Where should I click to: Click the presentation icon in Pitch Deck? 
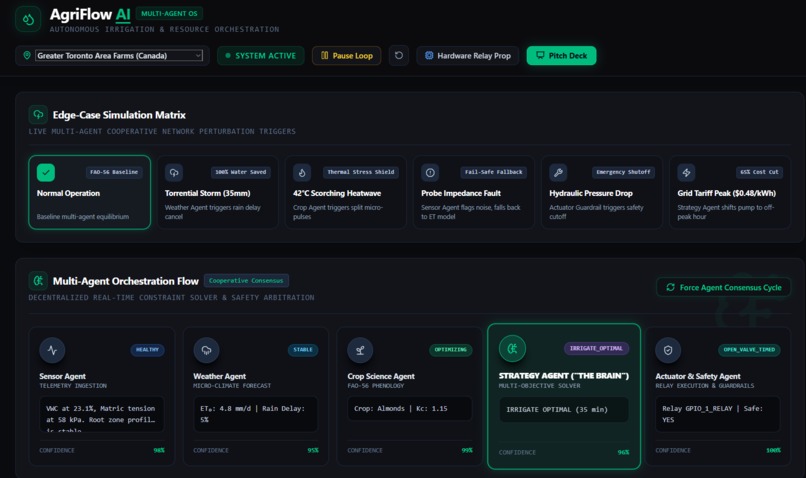point(540,55)
